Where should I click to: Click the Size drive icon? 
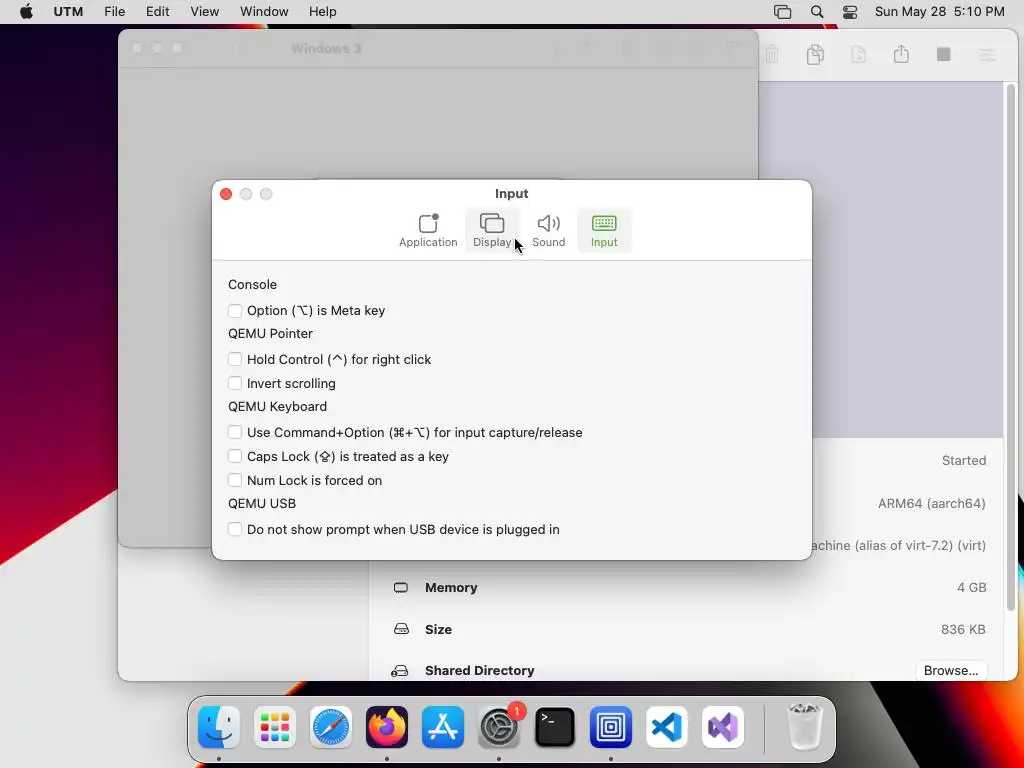(x=401, y=629)
